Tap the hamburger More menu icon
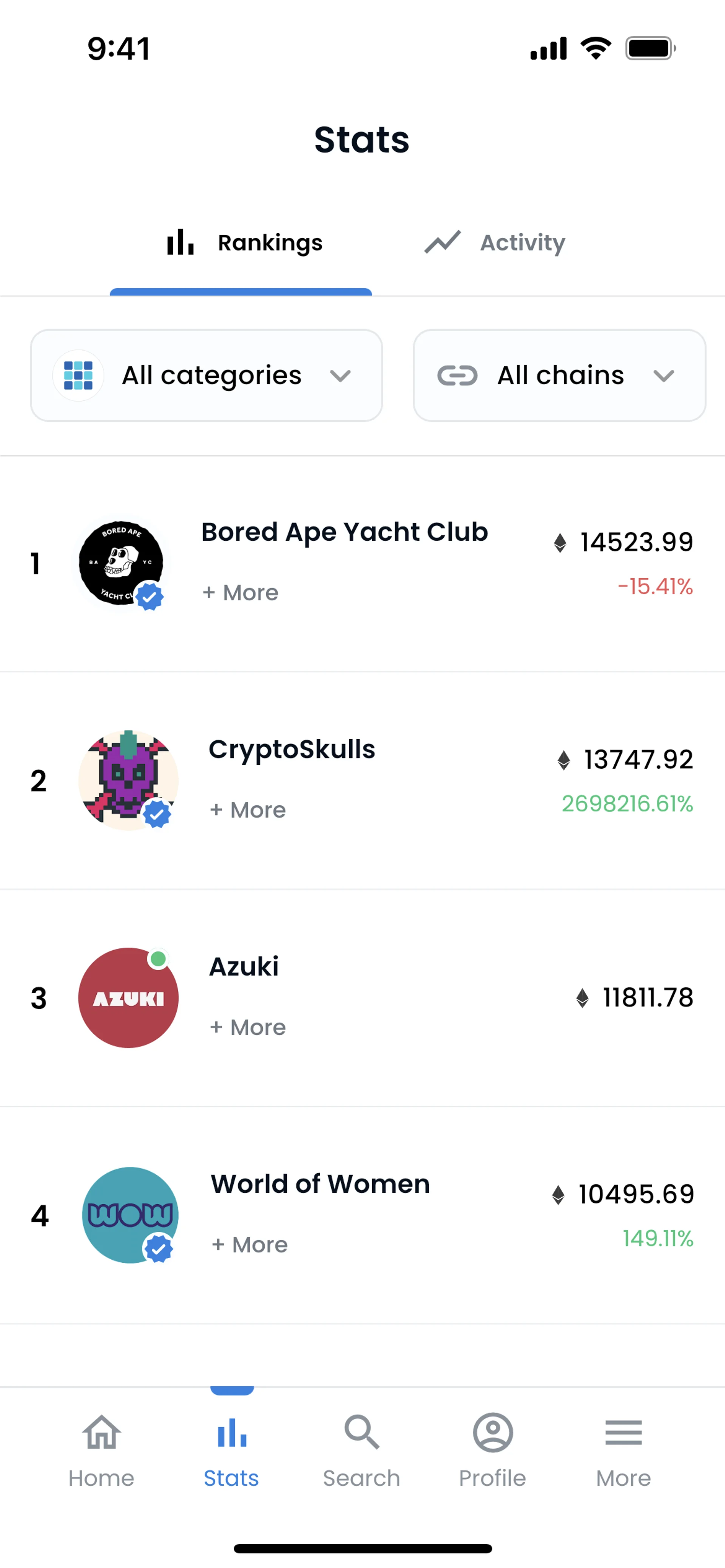Viewport: 725px width, 1568px height. tap(623, 1432)
